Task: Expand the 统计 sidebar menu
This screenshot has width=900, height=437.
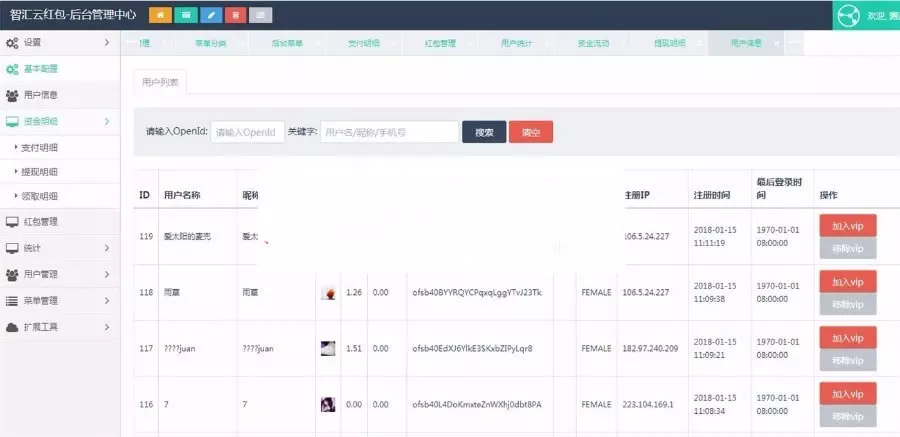Action: (60, 247)
